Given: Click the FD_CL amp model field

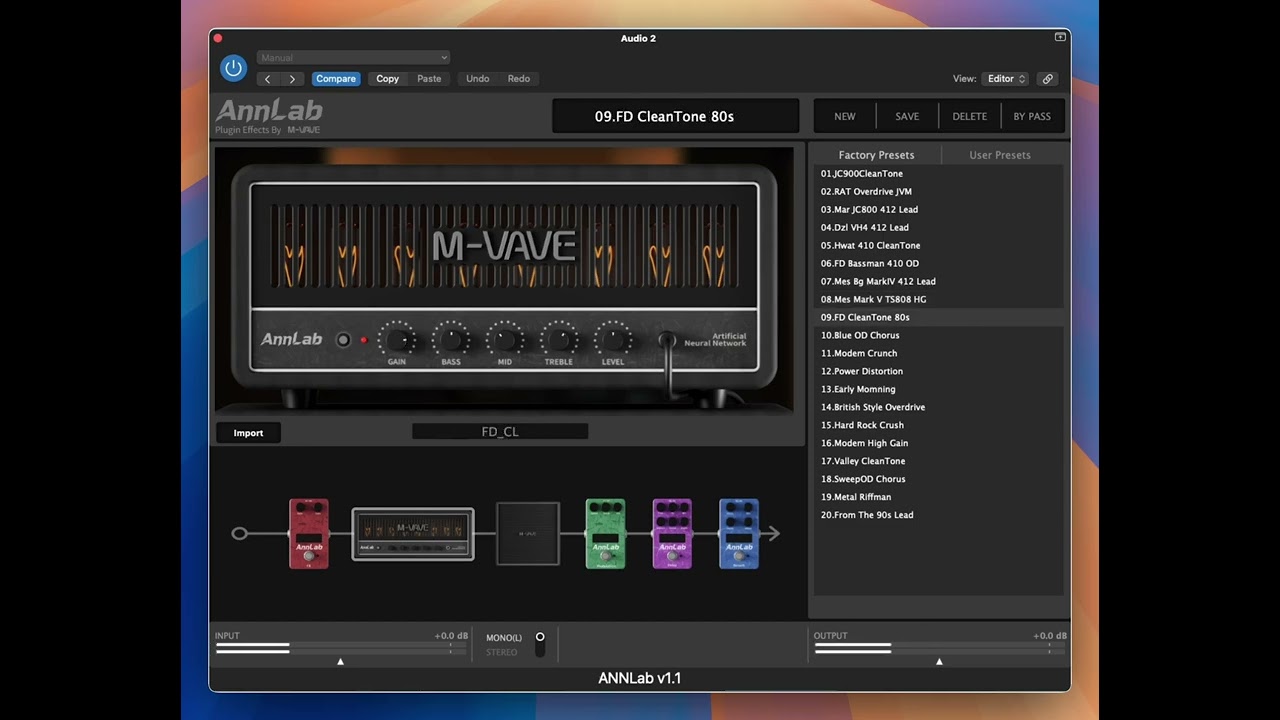Looking at the screenshot, I should pos(500,432).
